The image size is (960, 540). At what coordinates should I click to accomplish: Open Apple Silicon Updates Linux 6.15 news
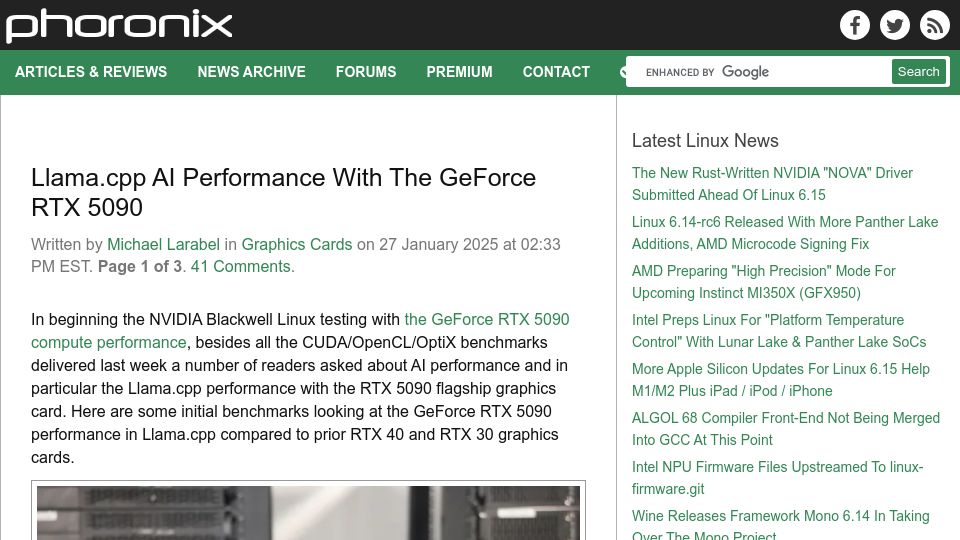click(x=781, y=380)
